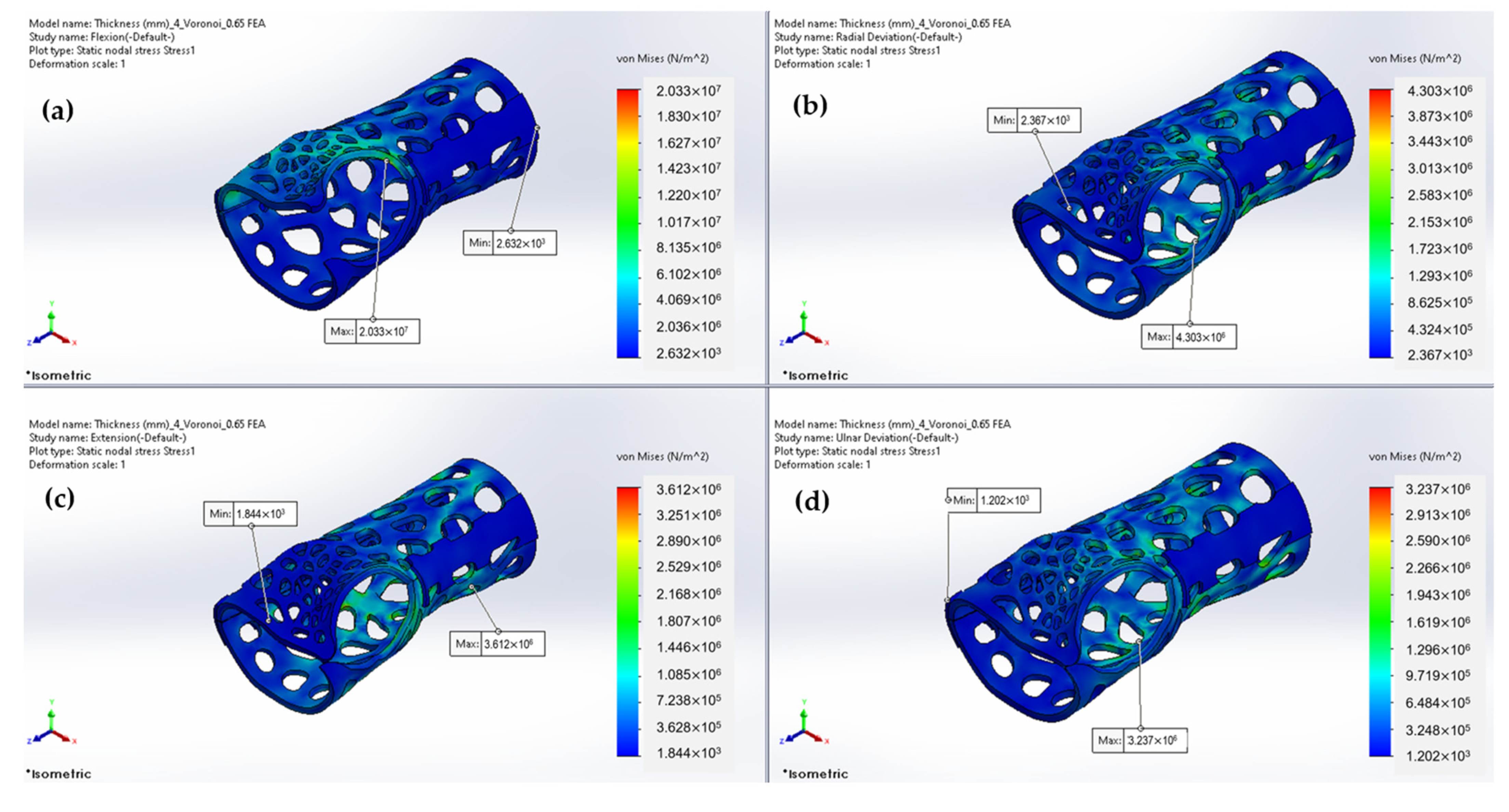Viewport: 1509px width, 812px height.
Task: Select the Max 4.303×10⁶ callout in Radial Deviation
Action: point(1189,337)
